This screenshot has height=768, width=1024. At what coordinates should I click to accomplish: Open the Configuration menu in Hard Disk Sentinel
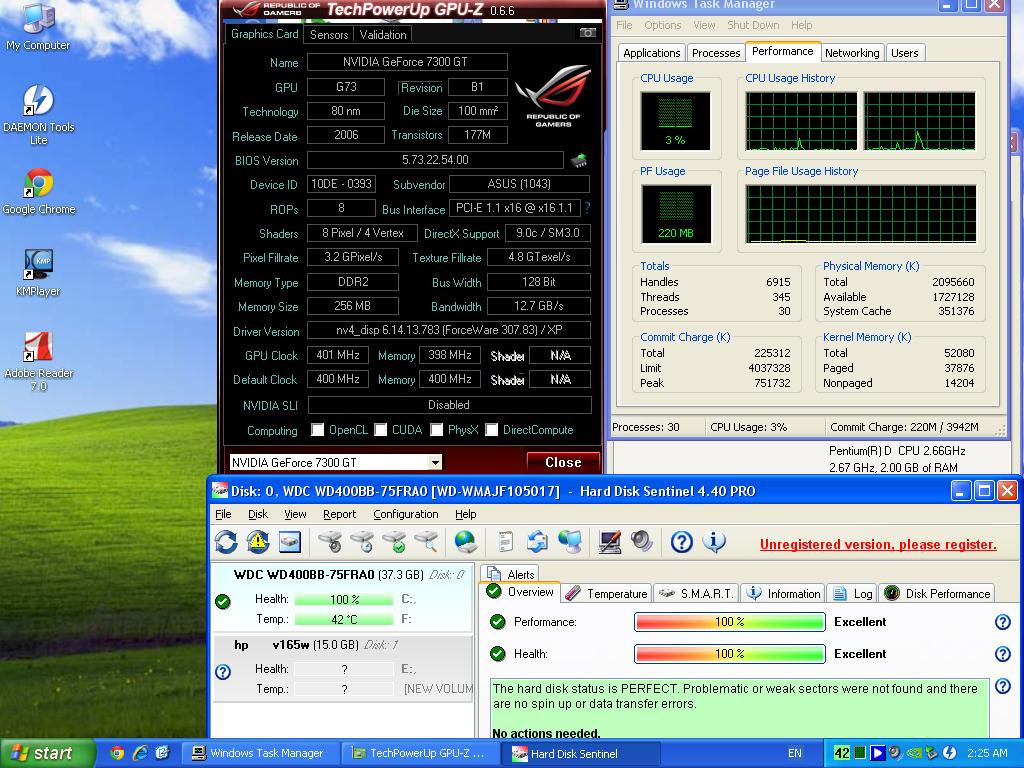(x=405, y=514)
